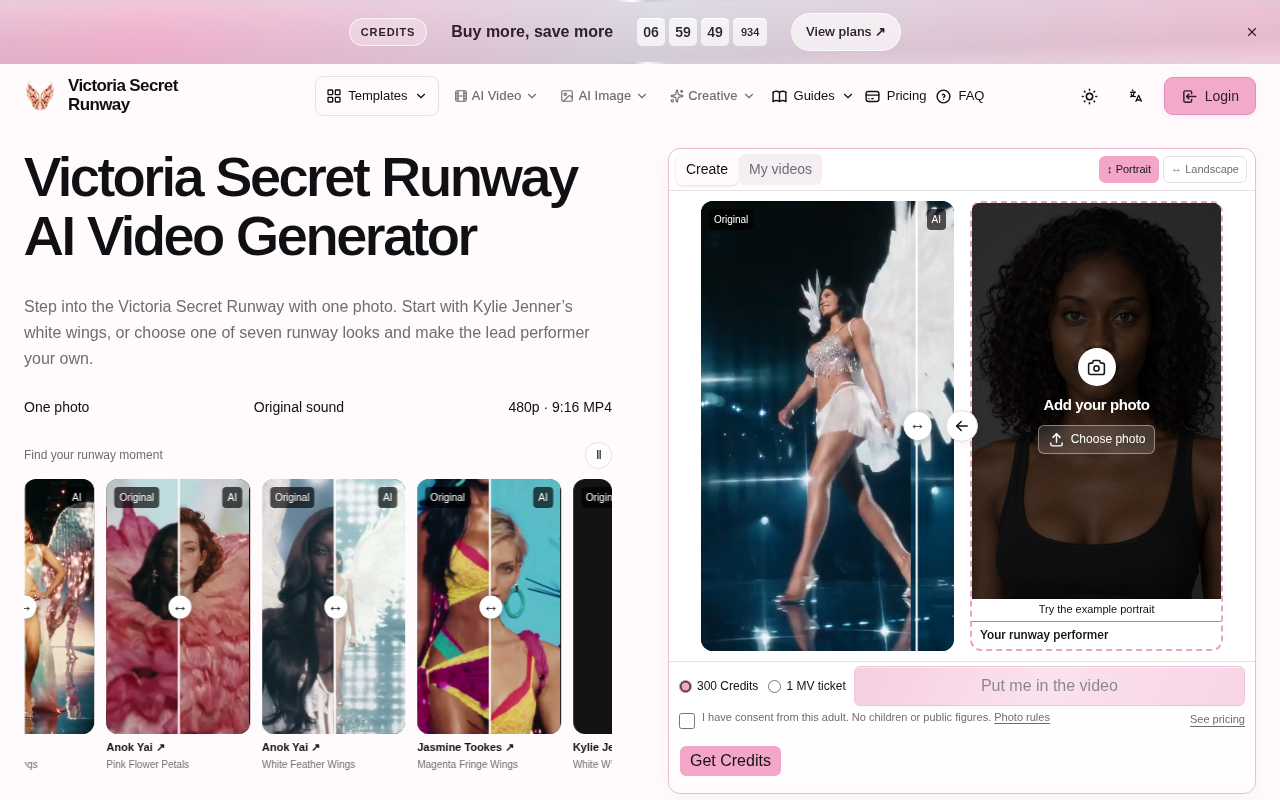
Task: Click the Guides book icon
Action: click(780, 96)
